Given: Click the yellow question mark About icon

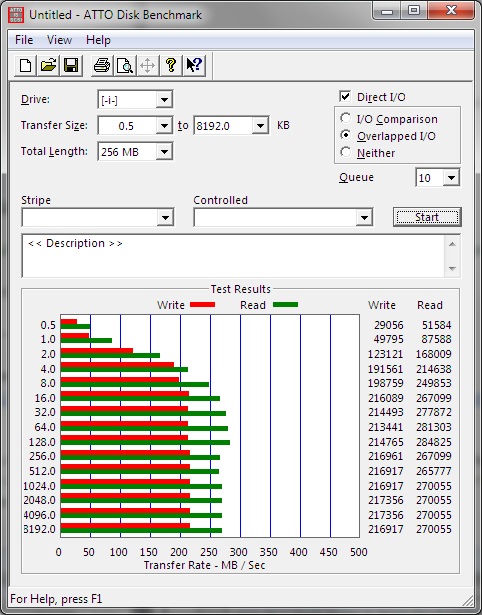Looking at the screenshot, I should click(171, 65).
